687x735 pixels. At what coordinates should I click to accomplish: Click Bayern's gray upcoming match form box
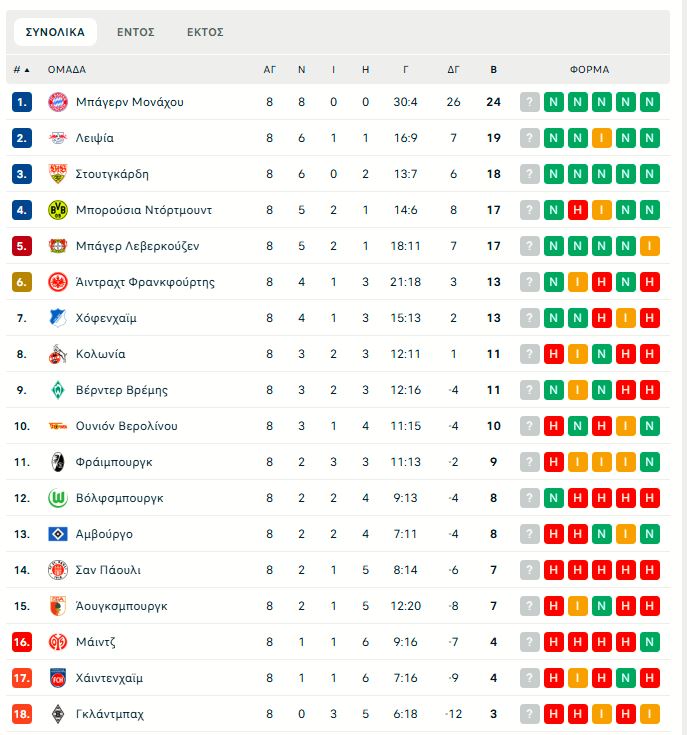pos(530,102)
